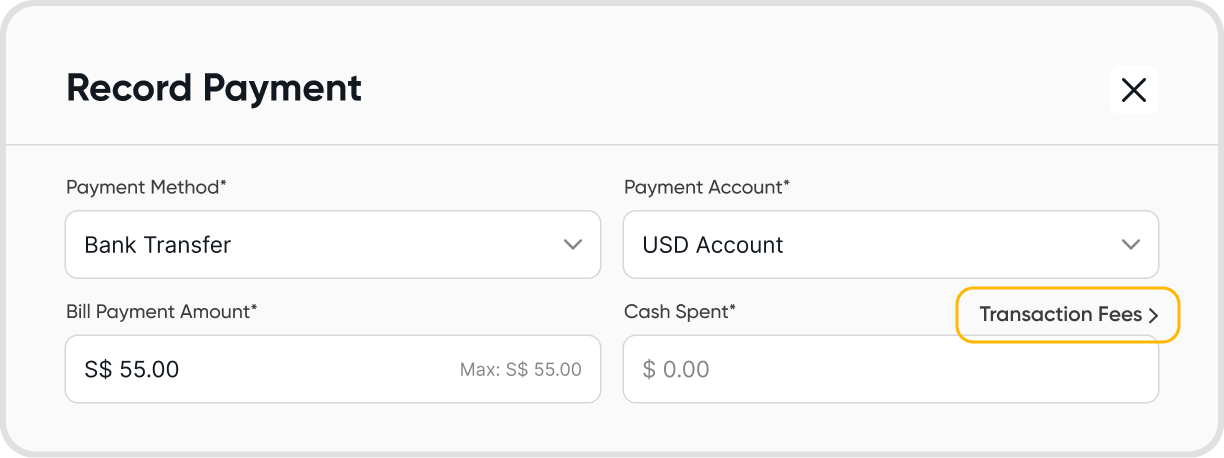
Task: Click into the Cash Spent field
Action: [890, 369]
